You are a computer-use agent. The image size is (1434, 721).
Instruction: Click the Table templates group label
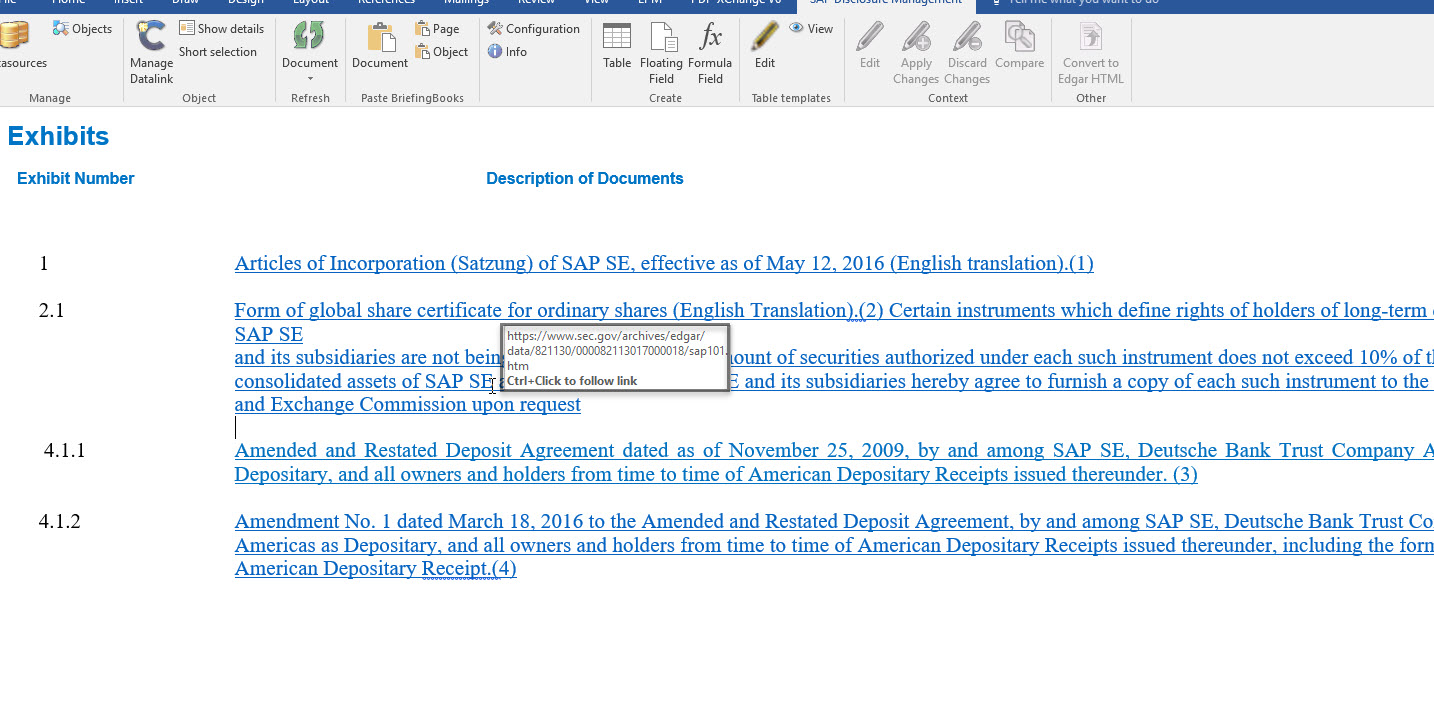791,98
